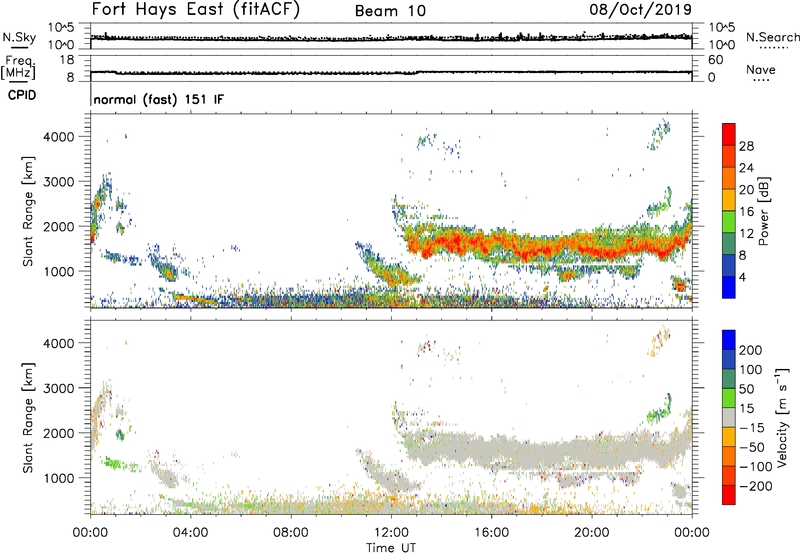This screenshot has width=800, height=554.
Task: Click "Slant Range [km]" label of power panel
Action: [28, 211]
